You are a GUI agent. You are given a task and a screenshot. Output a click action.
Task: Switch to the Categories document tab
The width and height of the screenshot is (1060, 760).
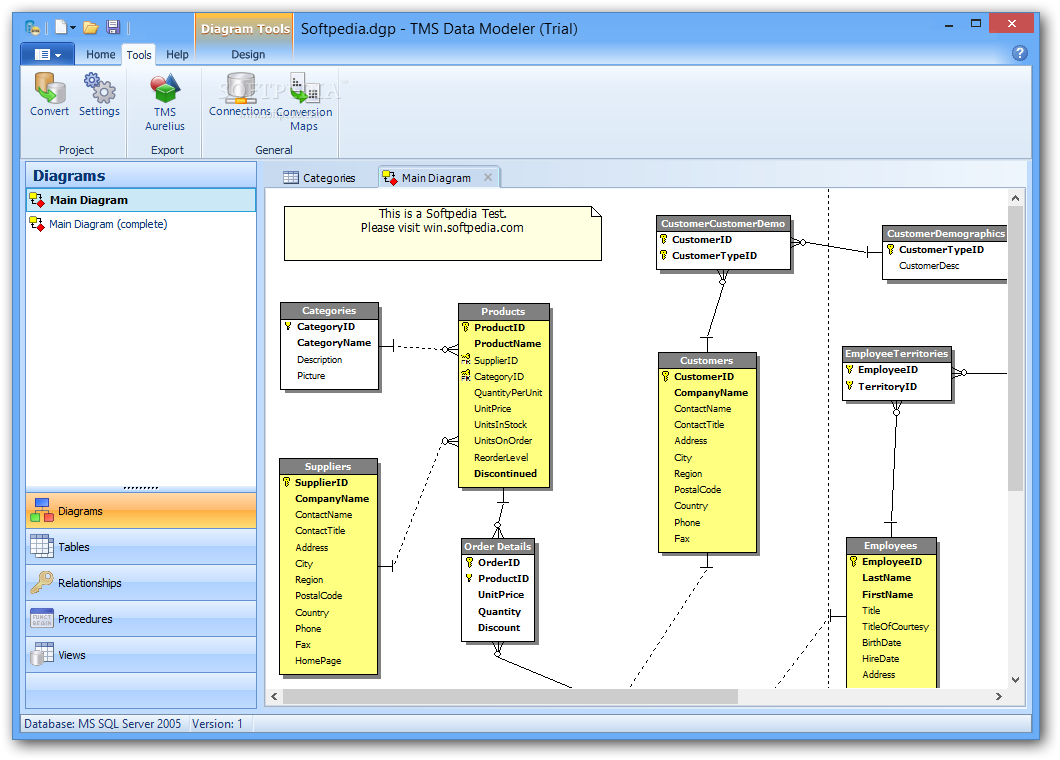coord(319,178)
